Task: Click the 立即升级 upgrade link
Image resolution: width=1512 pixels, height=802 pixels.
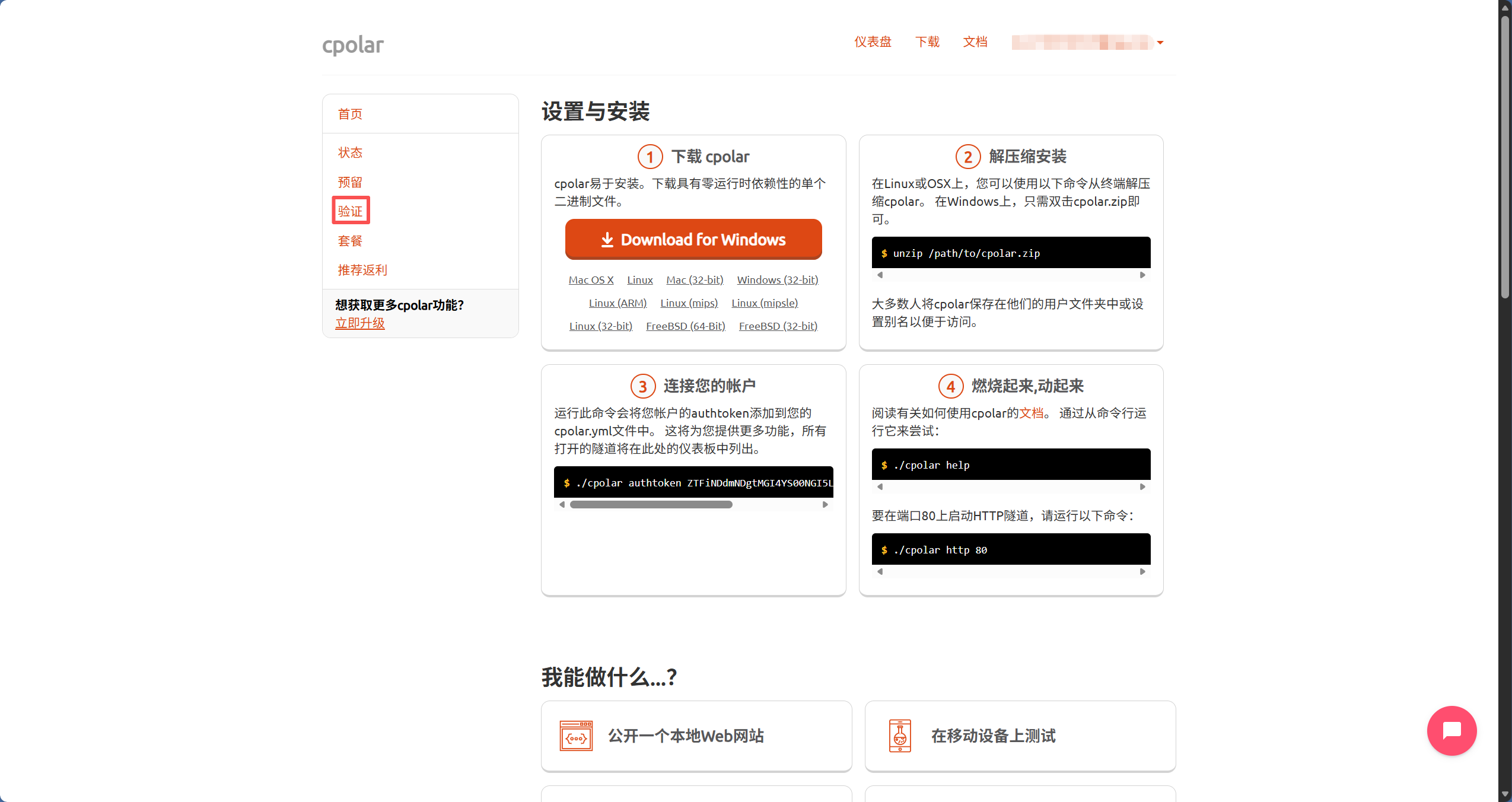Action: [x=360, y=323]
